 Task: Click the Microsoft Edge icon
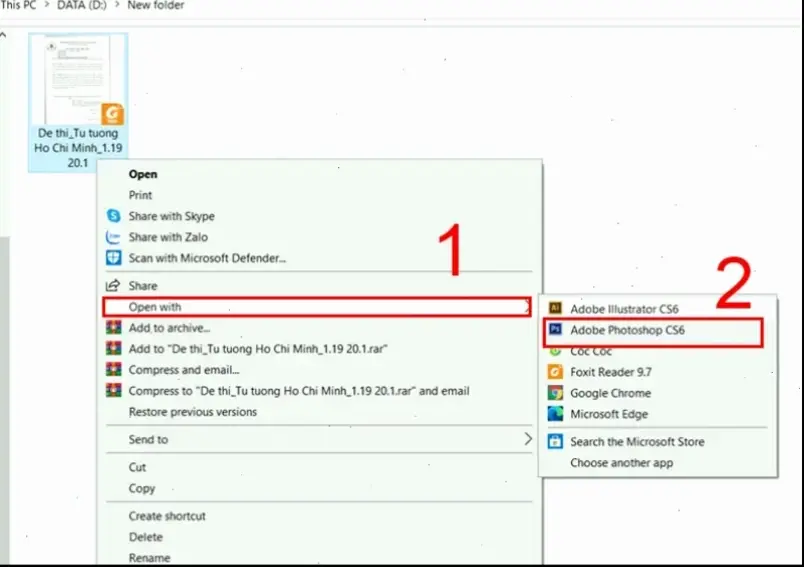click(555, 414)
